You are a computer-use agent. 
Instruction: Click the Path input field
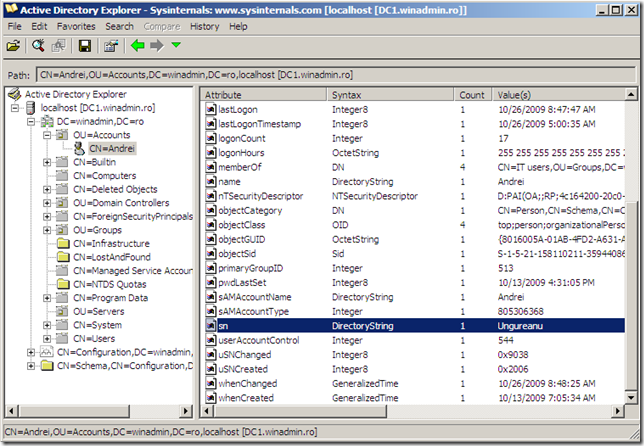pos(336,75)
